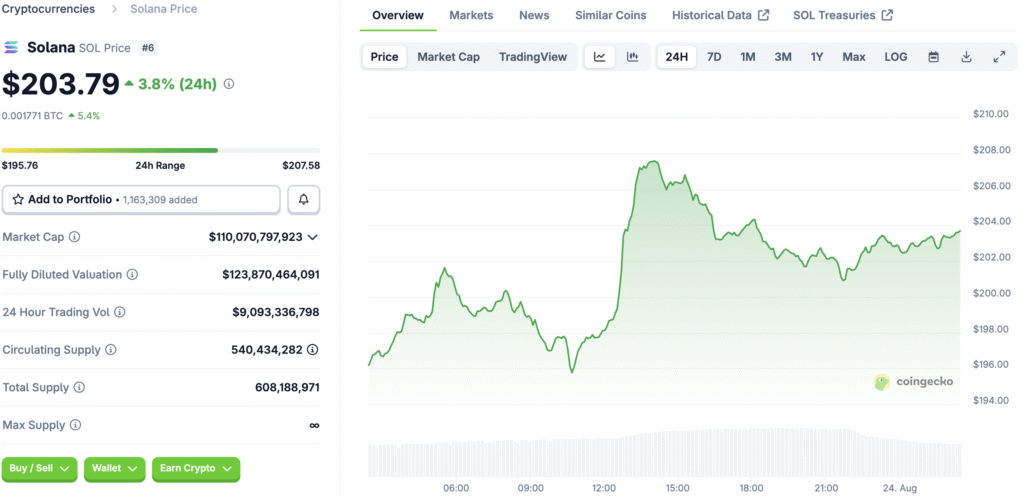Set chart range to 1M
The image size is (1024, 497).
(x=748, y=57)
